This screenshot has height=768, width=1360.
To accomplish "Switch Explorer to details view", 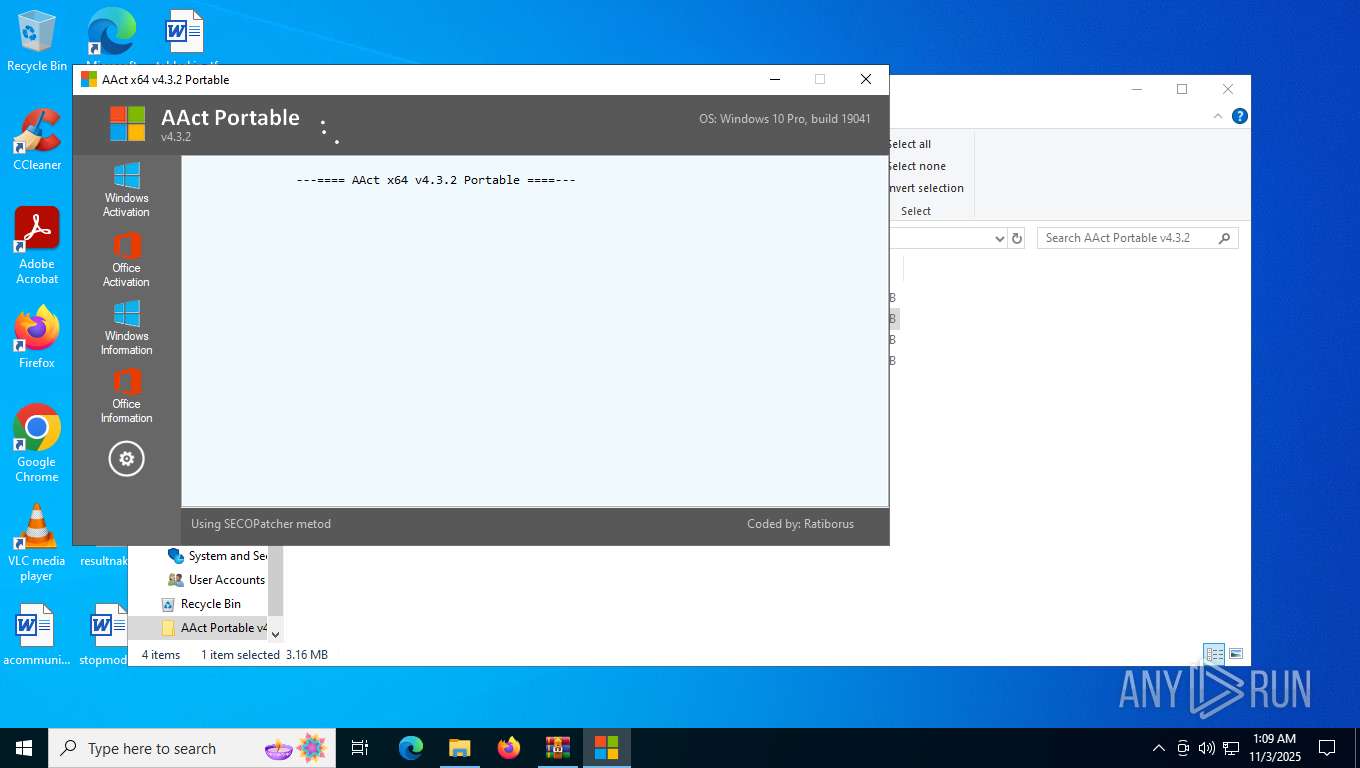I will click(1214, 654).
